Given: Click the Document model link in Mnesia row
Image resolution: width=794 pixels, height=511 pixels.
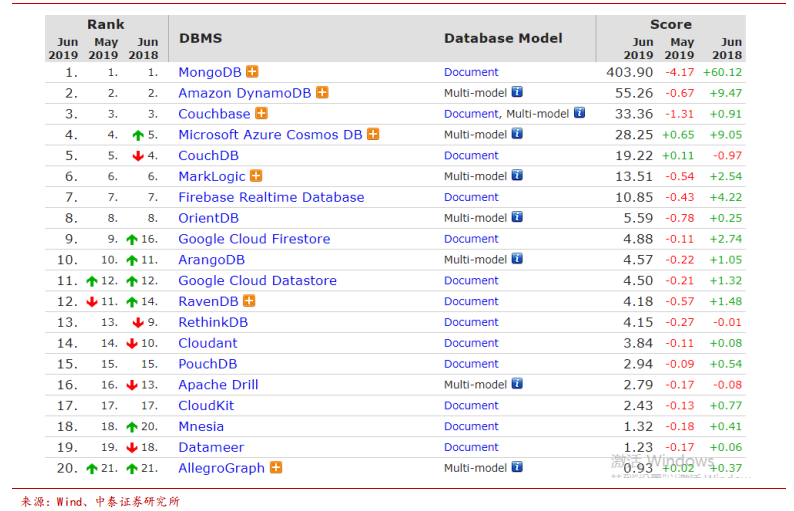Looking at the screenshot, I should click(471, 426).
